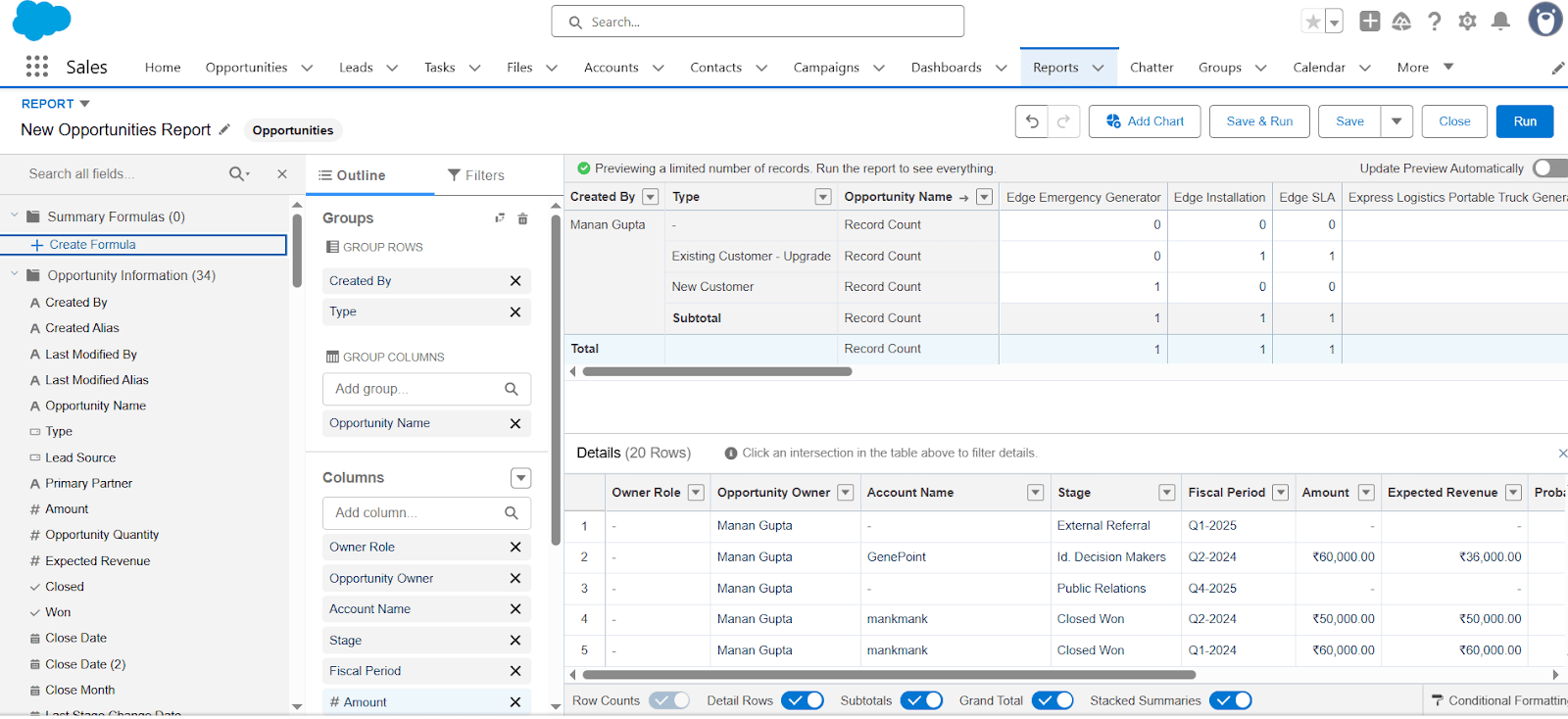Viewport: 1568px width, 719px height.
Task: Open the Salesforce Help question mark
Action: [1435, 22]
